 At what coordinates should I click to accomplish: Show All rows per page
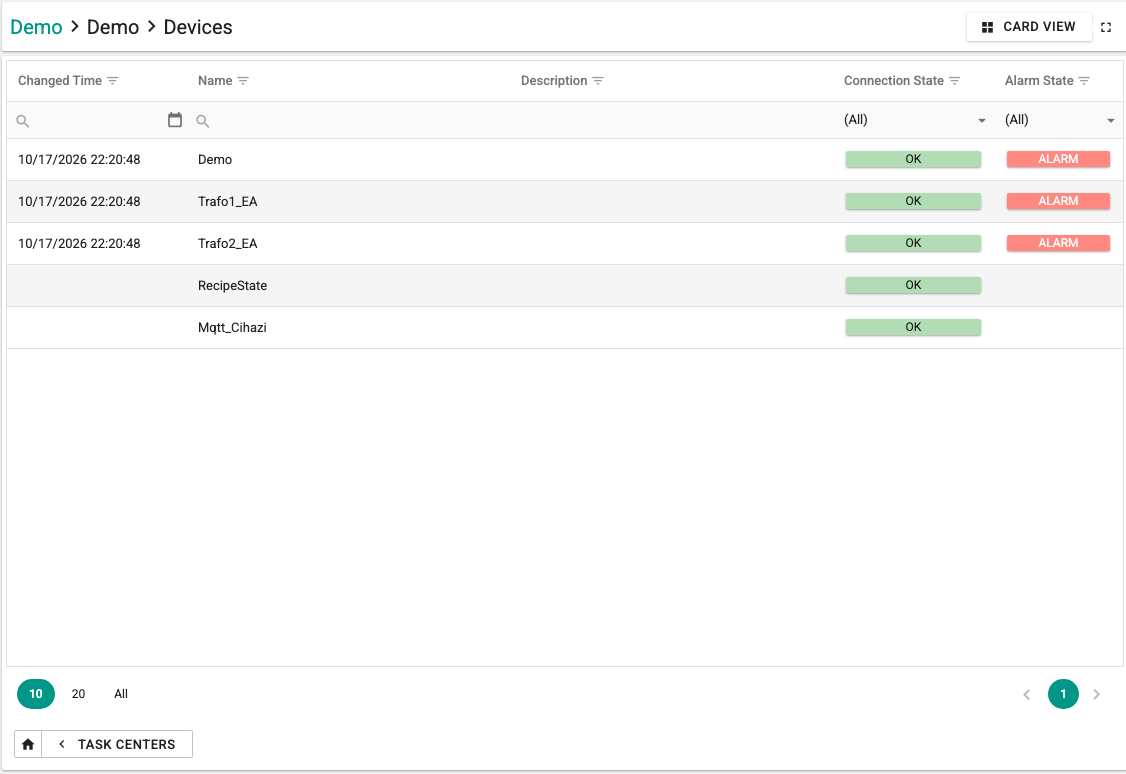[121, 694]
